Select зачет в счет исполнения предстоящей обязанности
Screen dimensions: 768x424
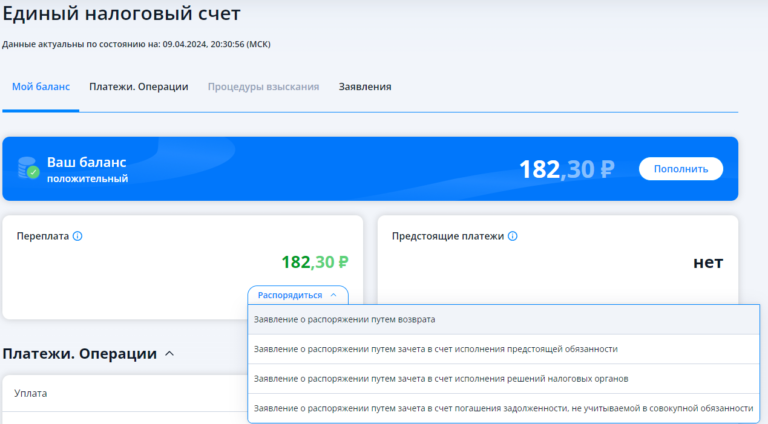[x=435, y=349]
